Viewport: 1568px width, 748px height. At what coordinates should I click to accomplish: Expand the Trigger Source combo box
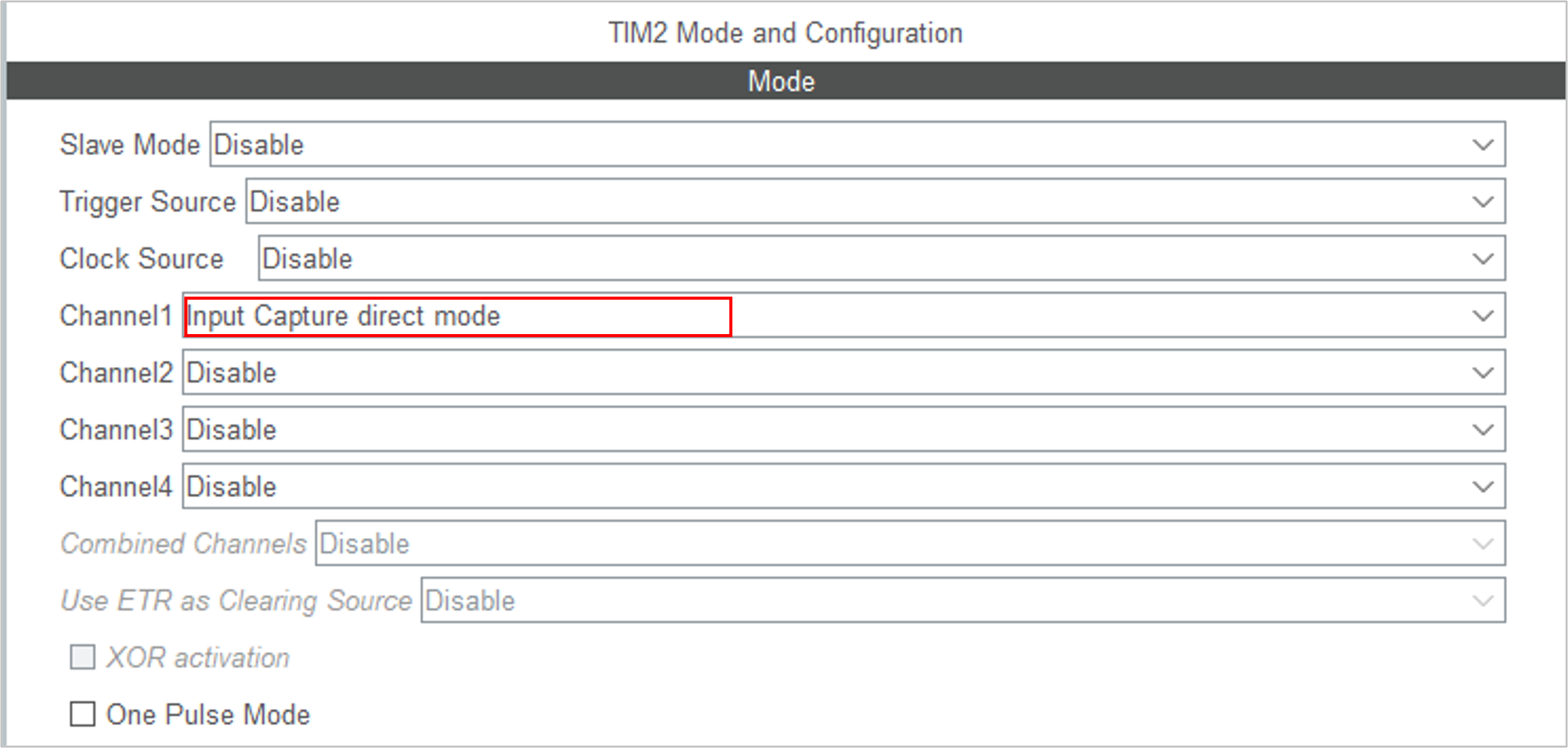coord(875,201)
